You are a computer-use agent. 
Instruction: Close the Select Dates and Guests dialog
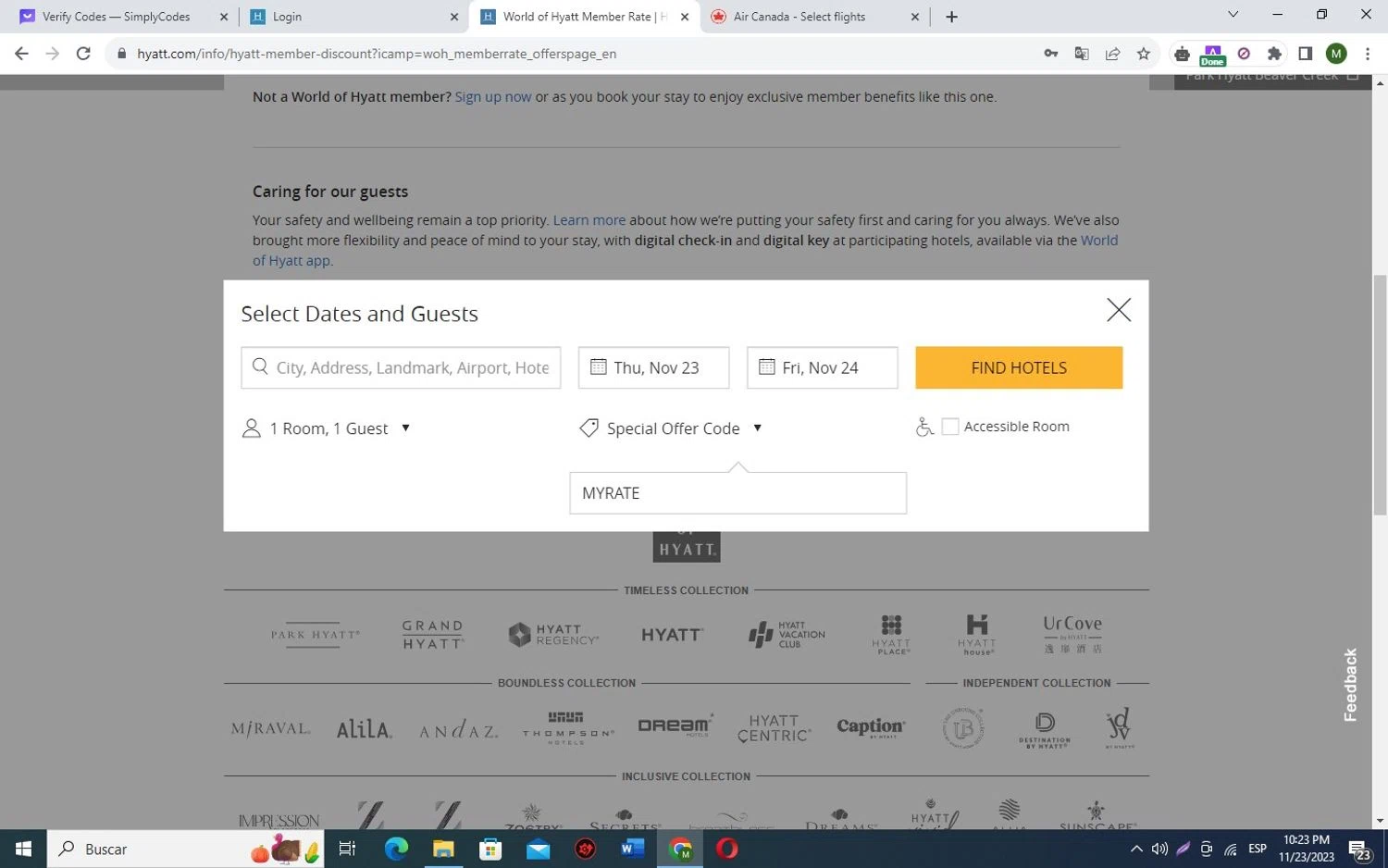pos(1119,310)
